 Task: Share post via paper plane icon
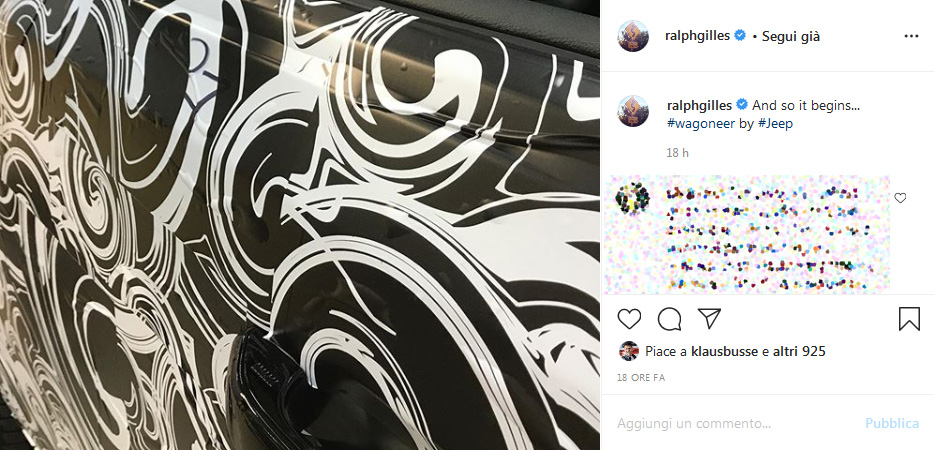click(709, 319)
